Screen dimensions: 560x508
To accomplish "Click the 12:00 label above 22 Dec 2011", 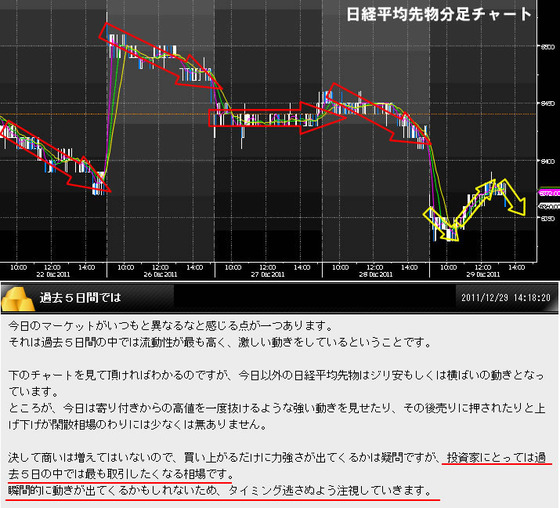I will [x=52, y=267].
